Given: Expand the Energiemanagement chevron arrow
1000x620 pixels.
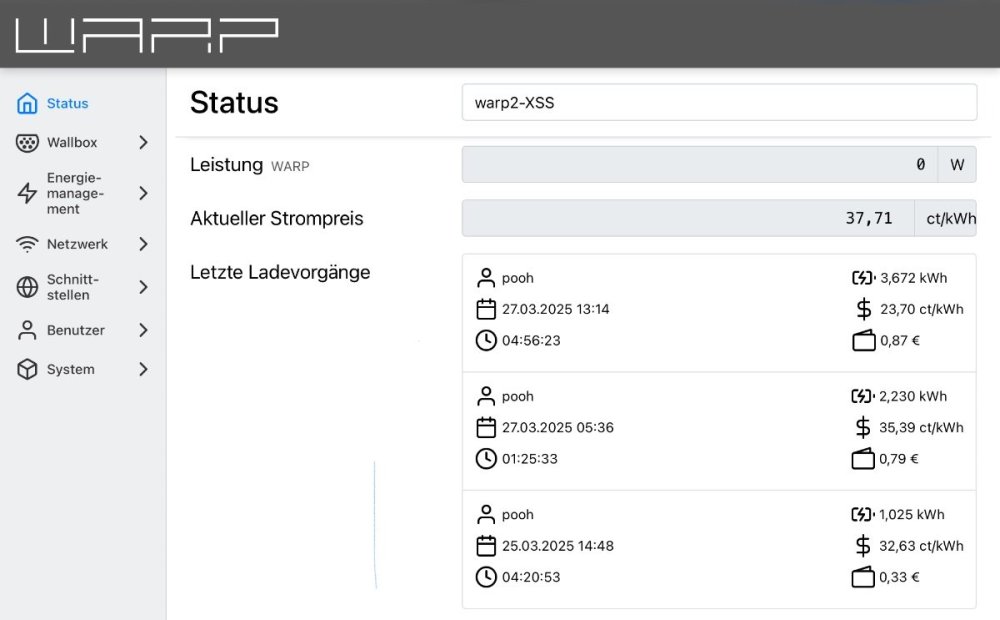Looking at the screenshot, I should 143,194.
